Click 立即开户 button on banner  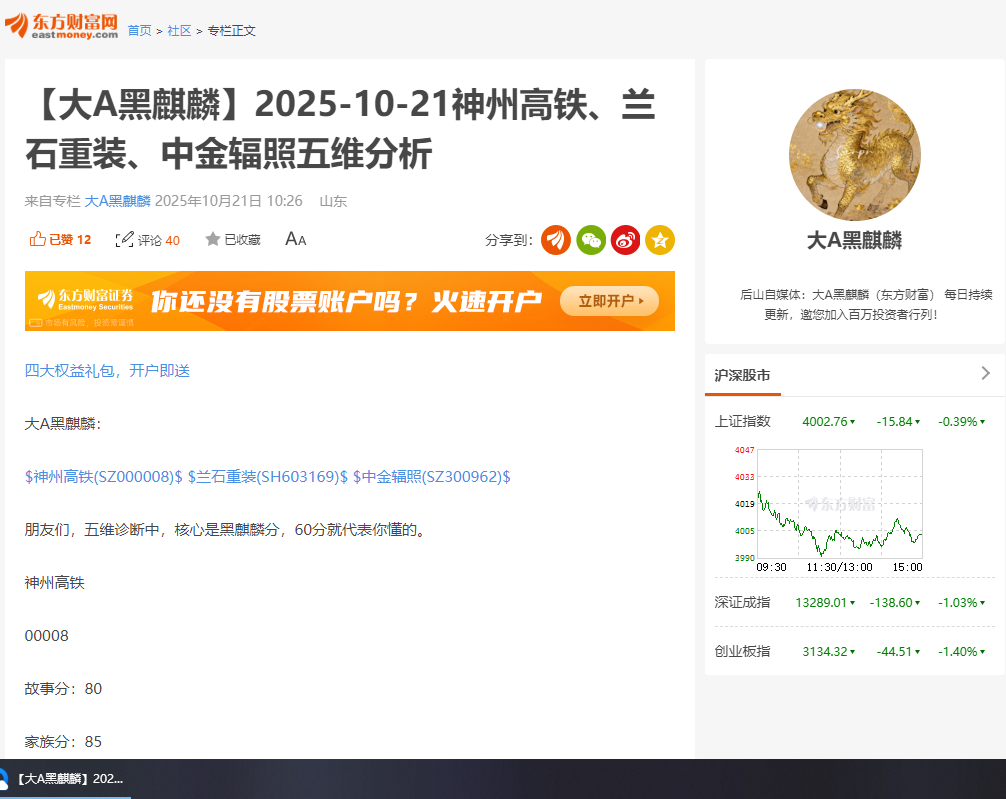610,301
